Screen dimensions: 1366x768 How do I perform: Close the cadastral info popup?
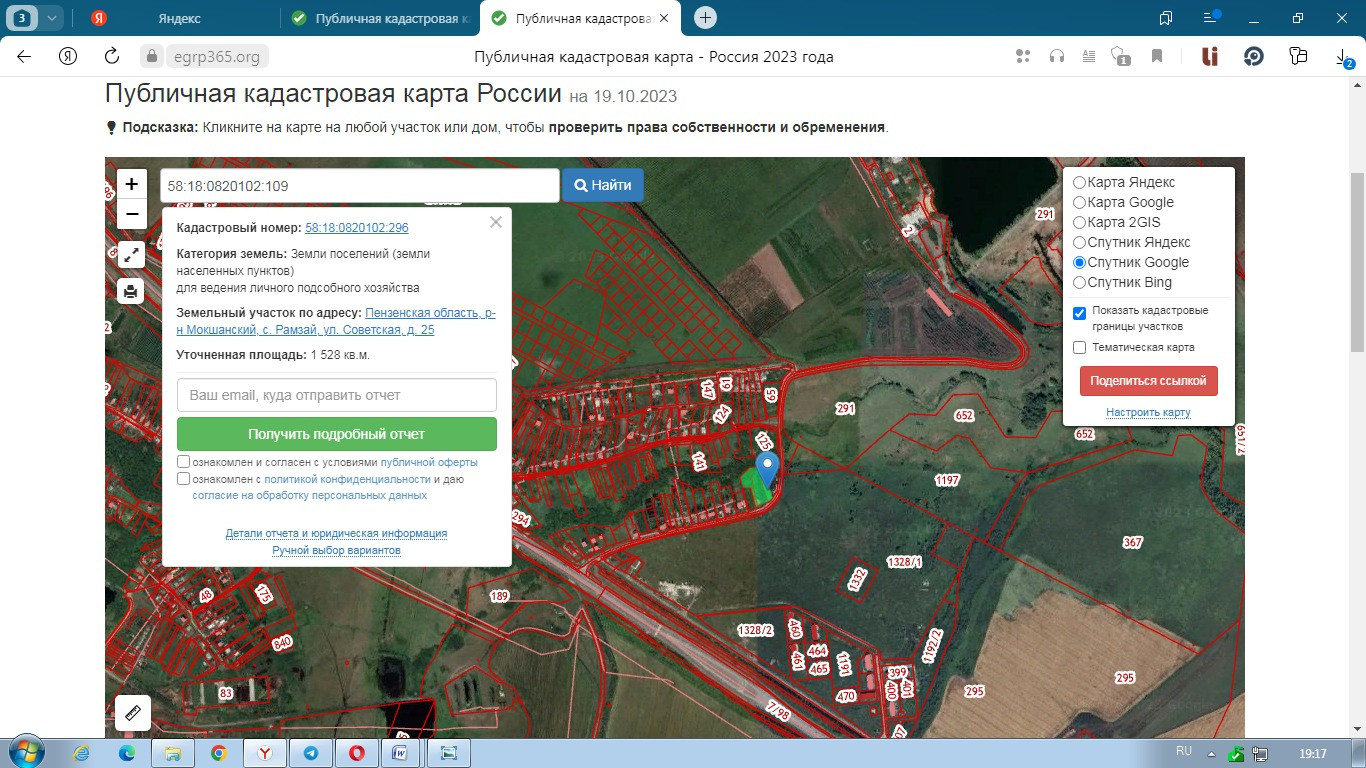(x=496, y=223)
